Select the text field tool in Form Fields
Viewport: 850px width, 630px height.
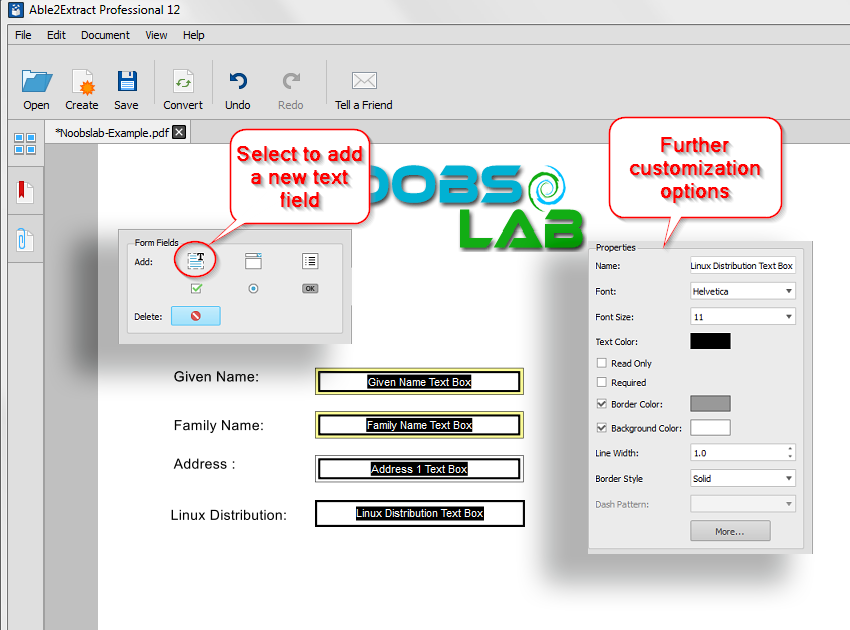tap(196, 260)
